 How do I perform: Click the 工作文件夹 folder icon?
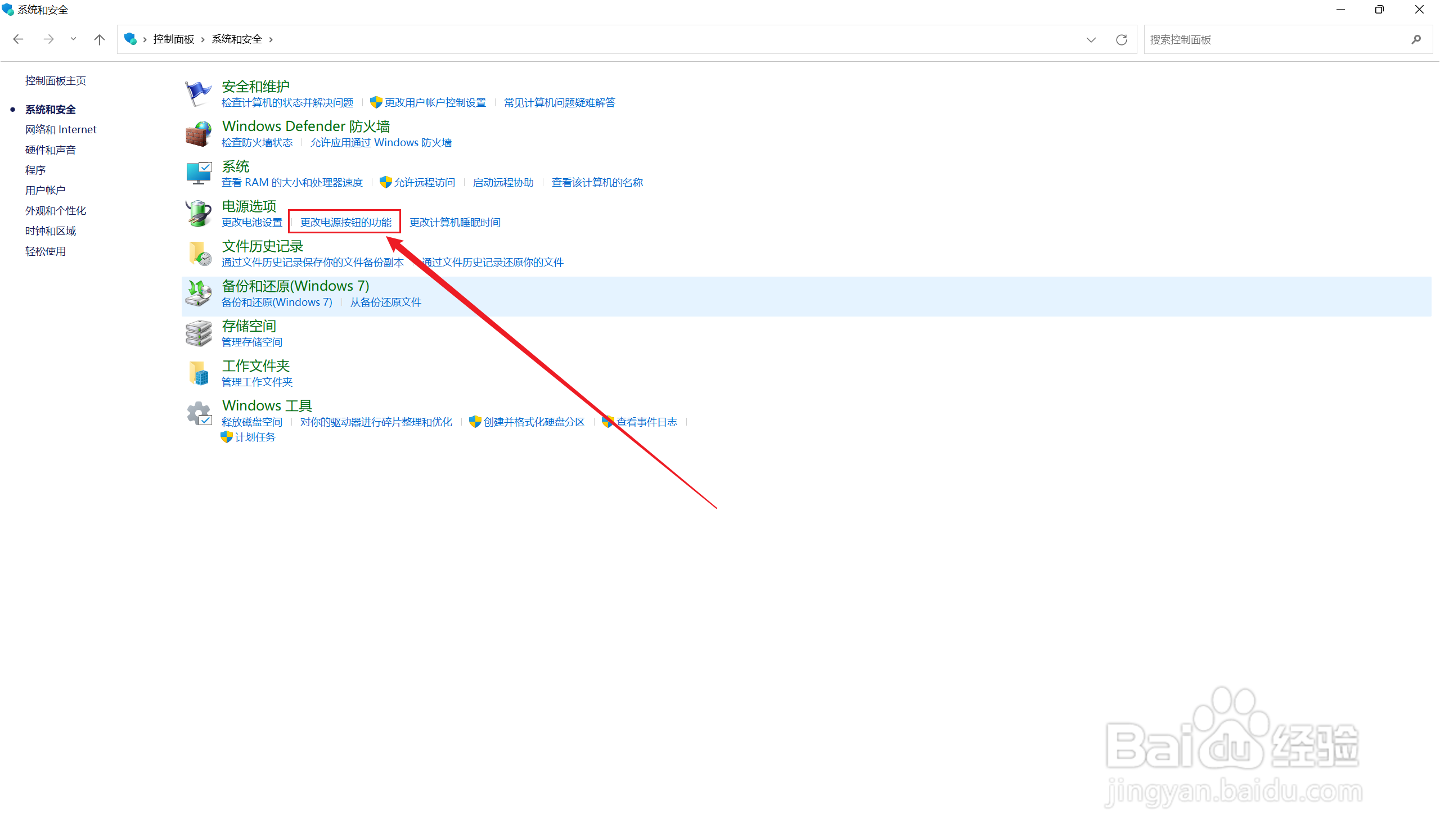(199, 373)
